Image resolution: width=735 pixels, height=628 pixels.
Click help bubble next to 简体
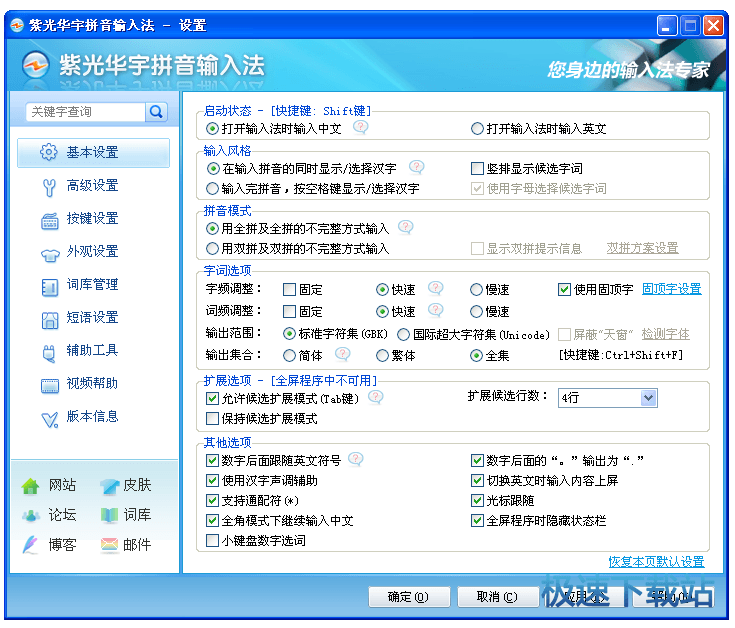[343, 354]
